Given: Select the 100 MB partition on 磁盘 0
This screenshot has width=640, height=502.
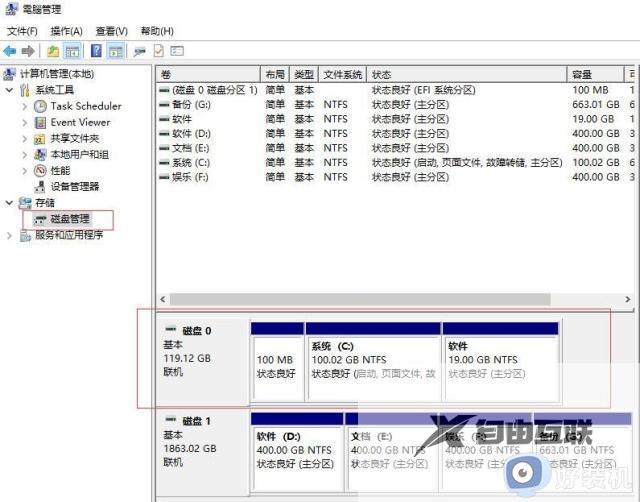Looking at the screenshot, I should coord(278,362).
